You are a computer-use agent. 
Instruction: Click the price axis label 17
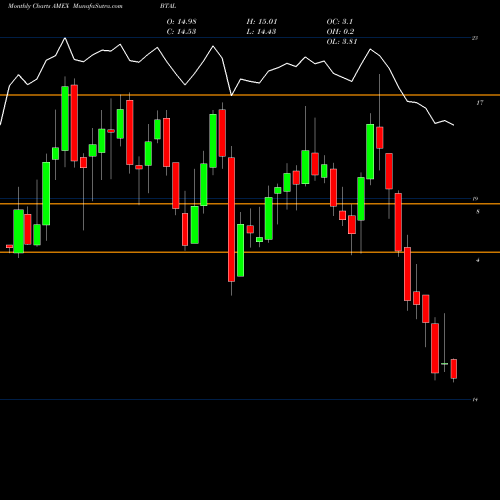[x=479, y=103]
